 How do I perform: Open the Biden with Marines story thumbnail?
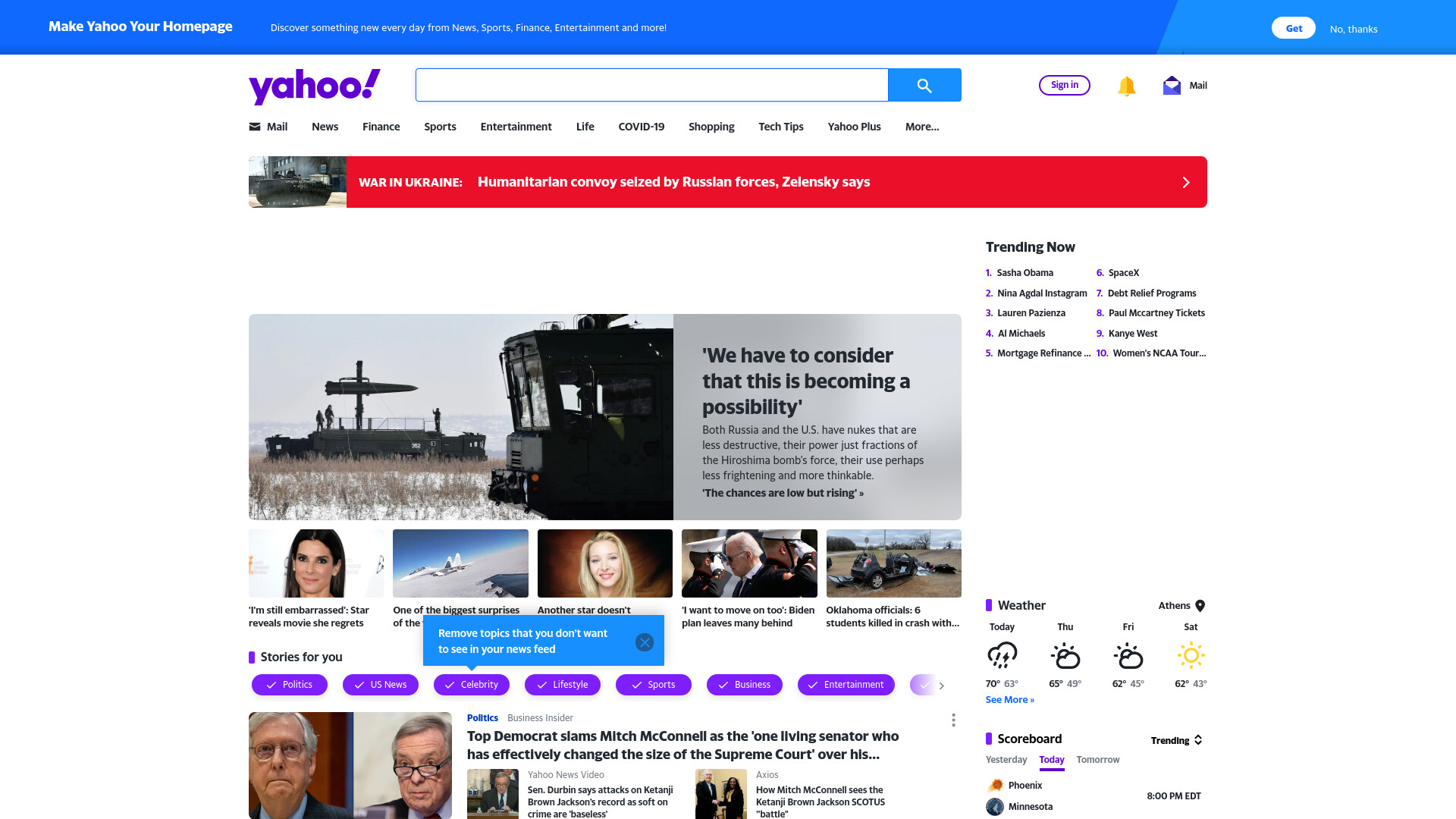749,563
